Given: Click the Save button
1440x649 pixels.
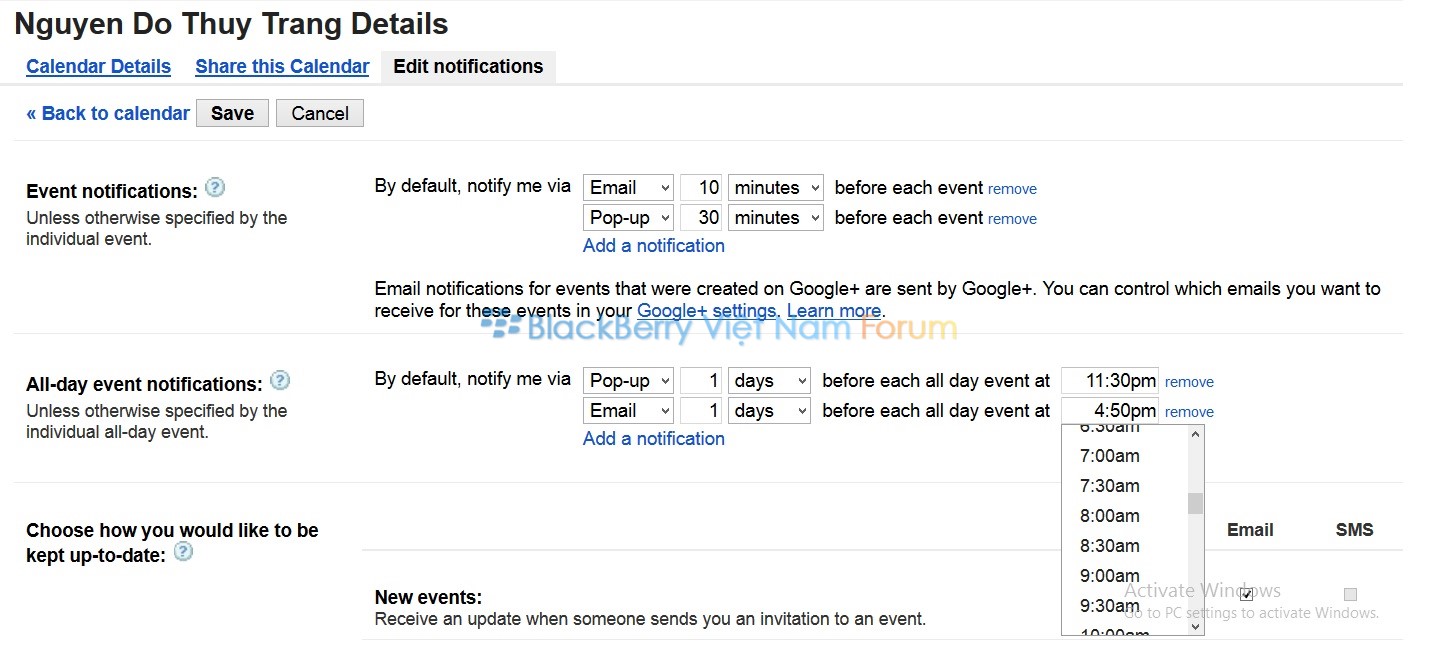Looking at the screenshot, I should pos(232,113).
